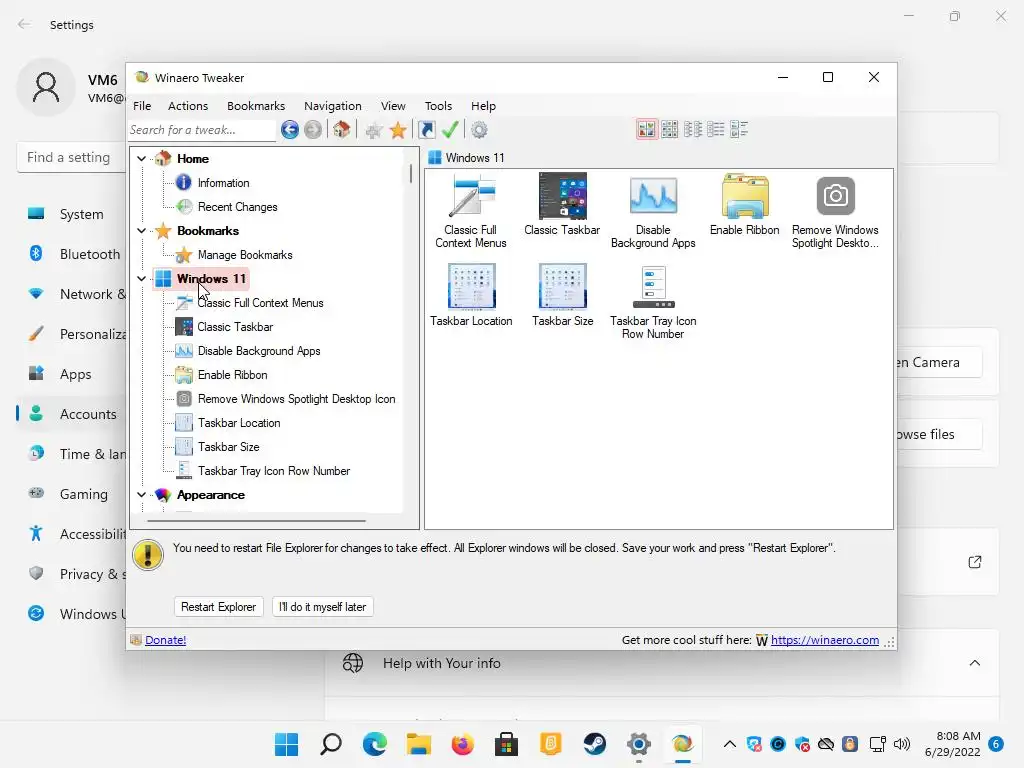Open Home page via toolbar house icon
The image size is (1024, 768).
[342, 129]
